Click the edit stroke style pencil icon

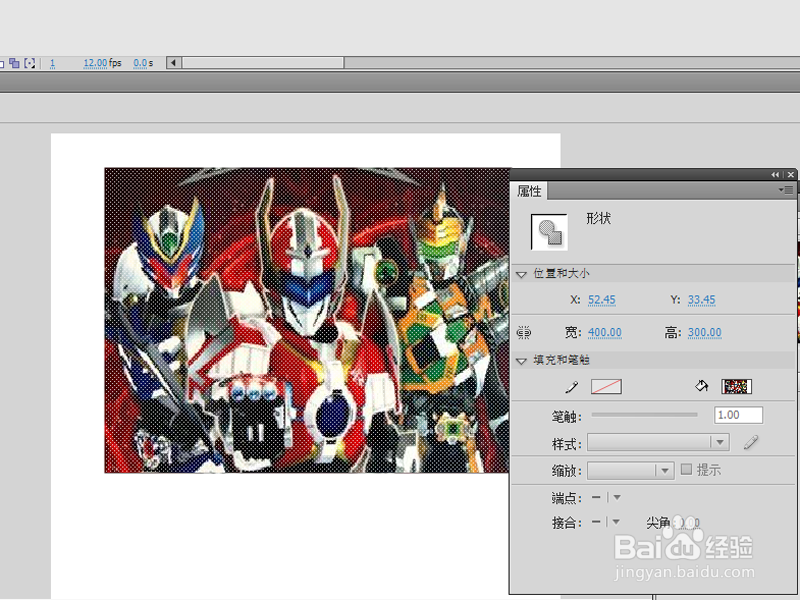coord(751,442)
